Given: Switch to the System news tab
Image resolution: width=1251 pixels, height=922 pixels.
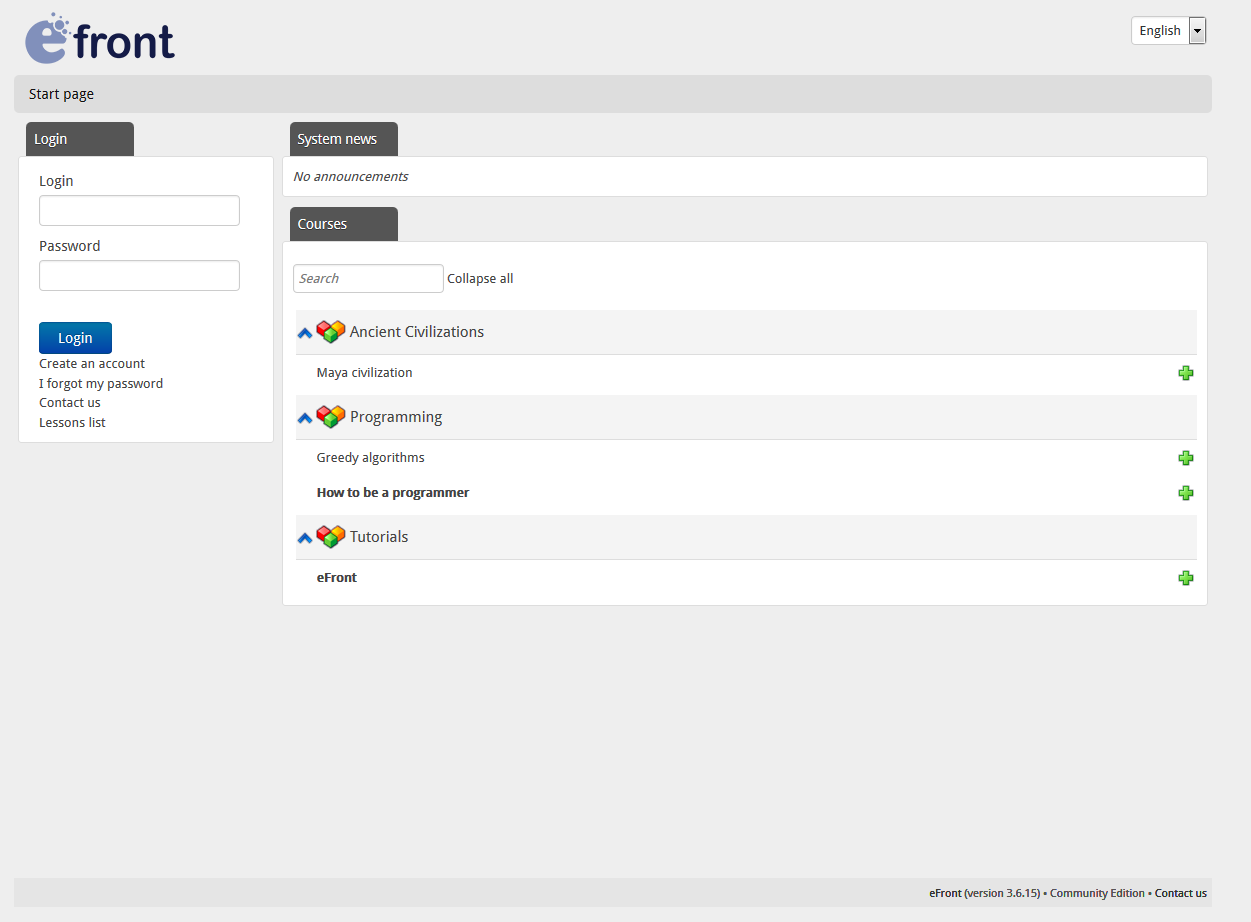Looking at the screenshot, I should (x=343, y=138).
